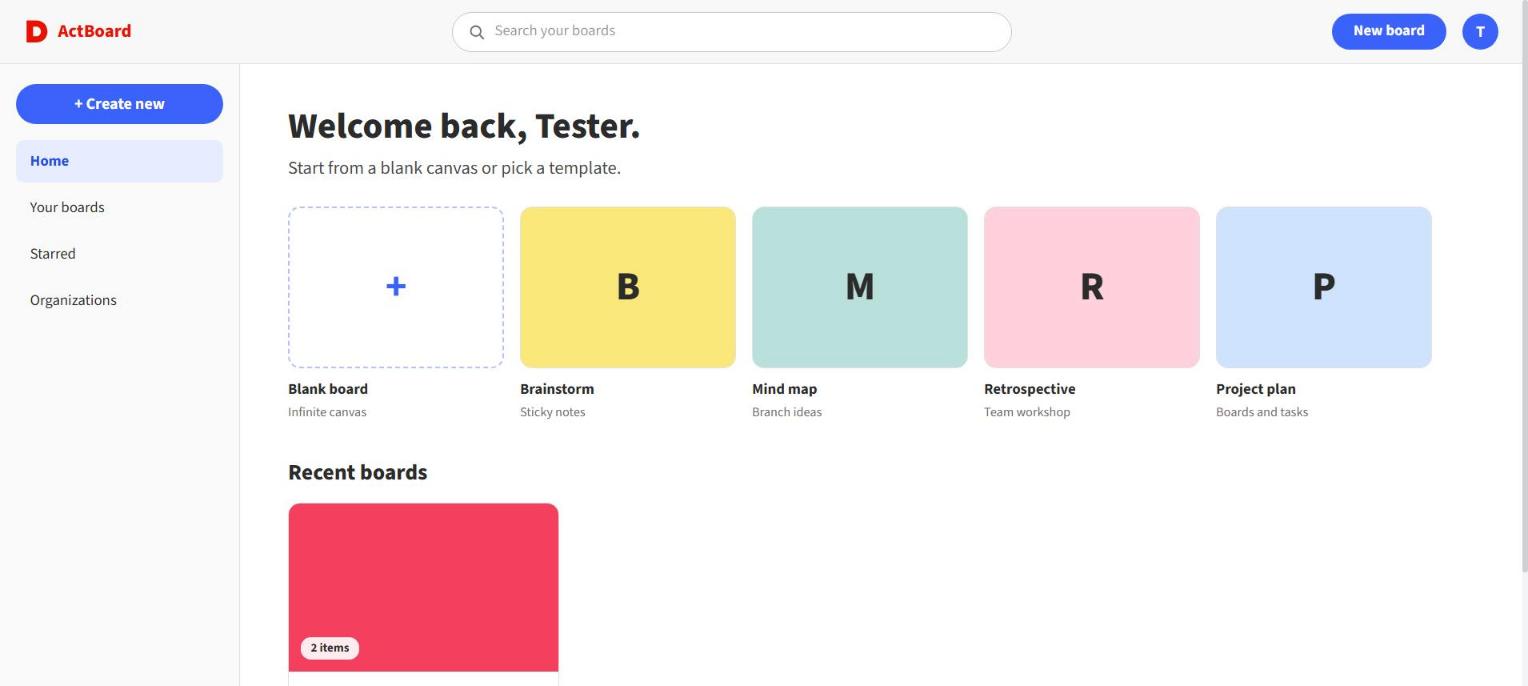Open the red recent board thumbnail

[424, 588]
